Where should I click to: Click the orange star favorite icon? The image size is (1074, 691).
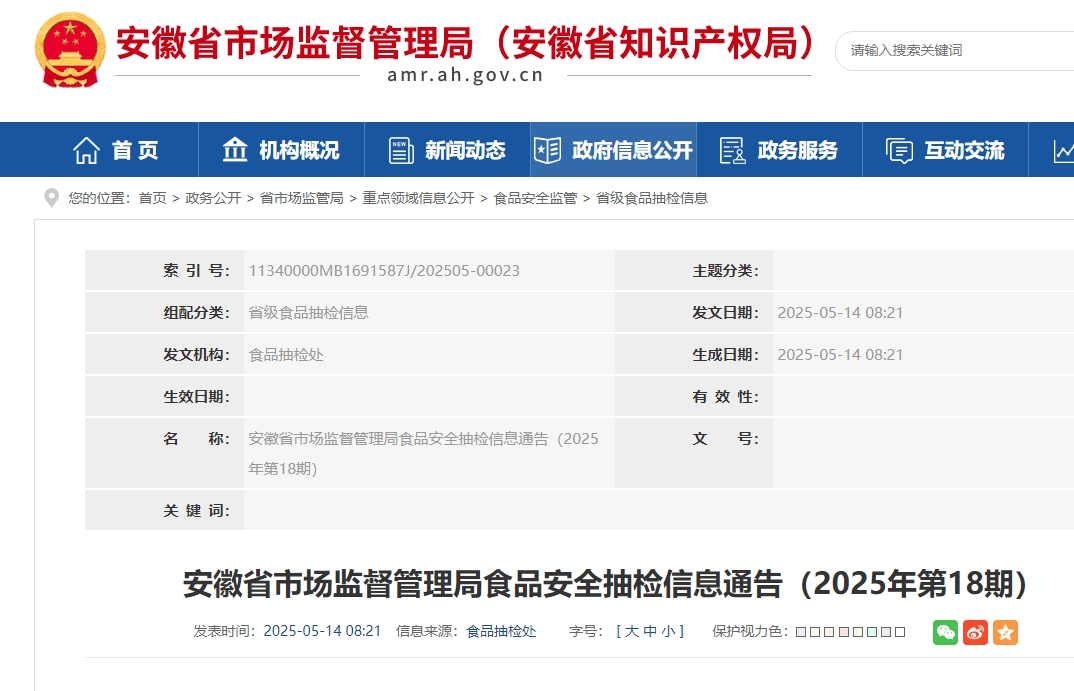coord(1005,632)
